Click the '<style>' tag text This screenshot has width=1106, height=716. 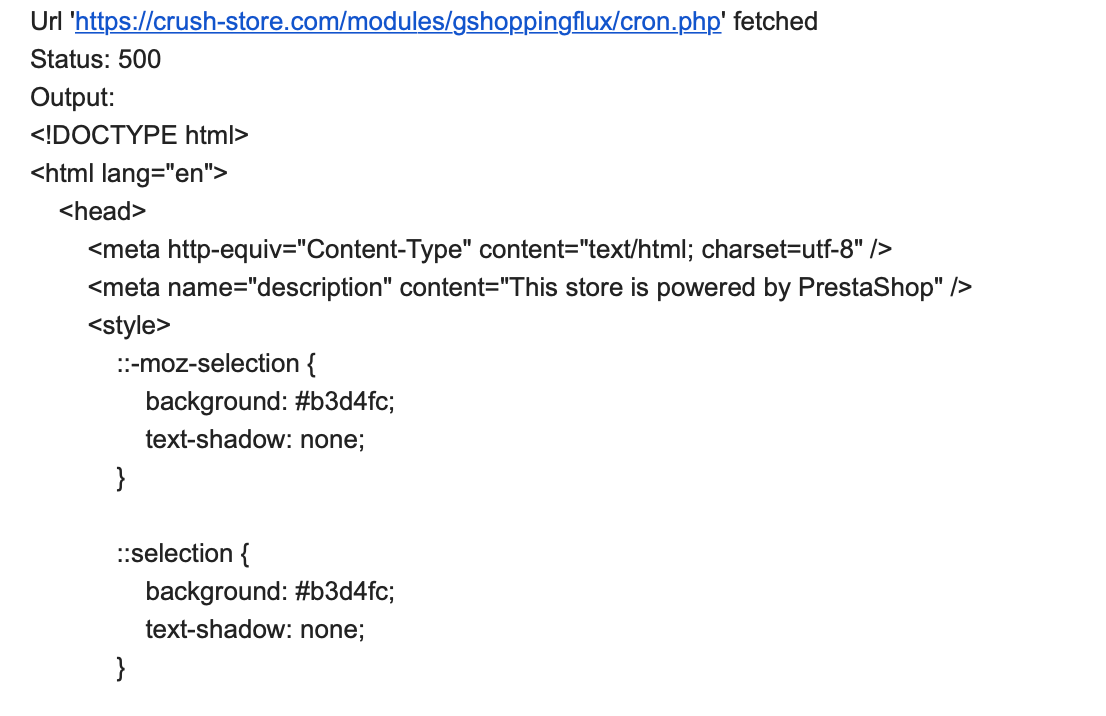(x=129, y=326)
